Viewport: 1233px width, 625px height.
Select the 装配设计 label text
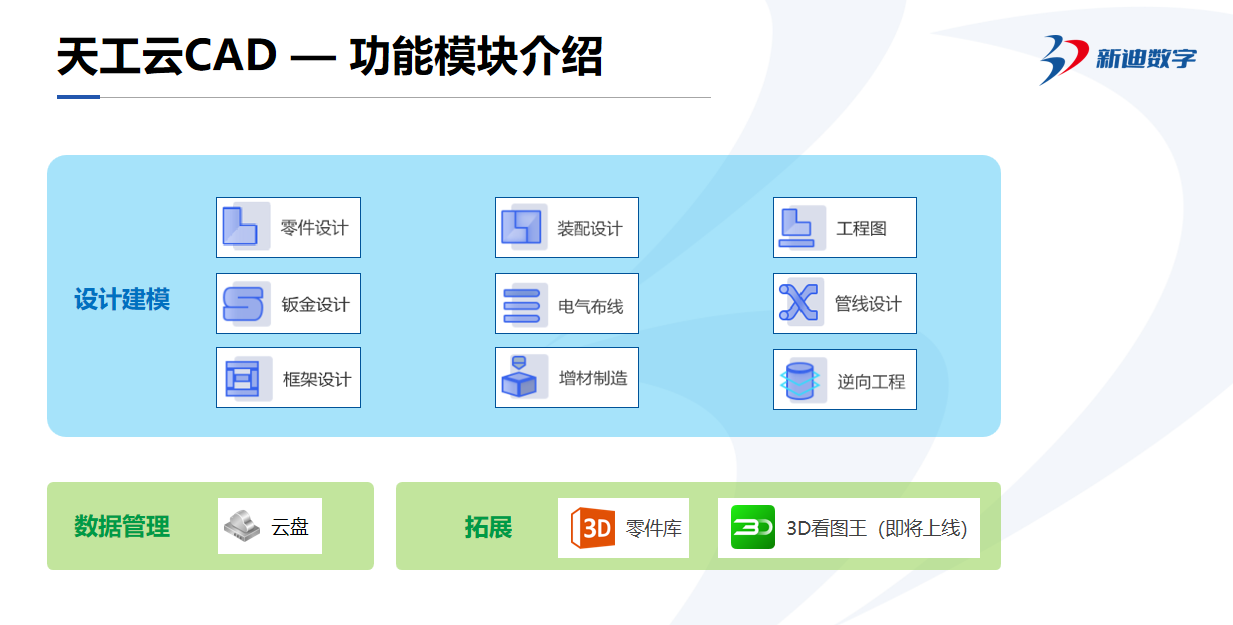coord(590,229)
